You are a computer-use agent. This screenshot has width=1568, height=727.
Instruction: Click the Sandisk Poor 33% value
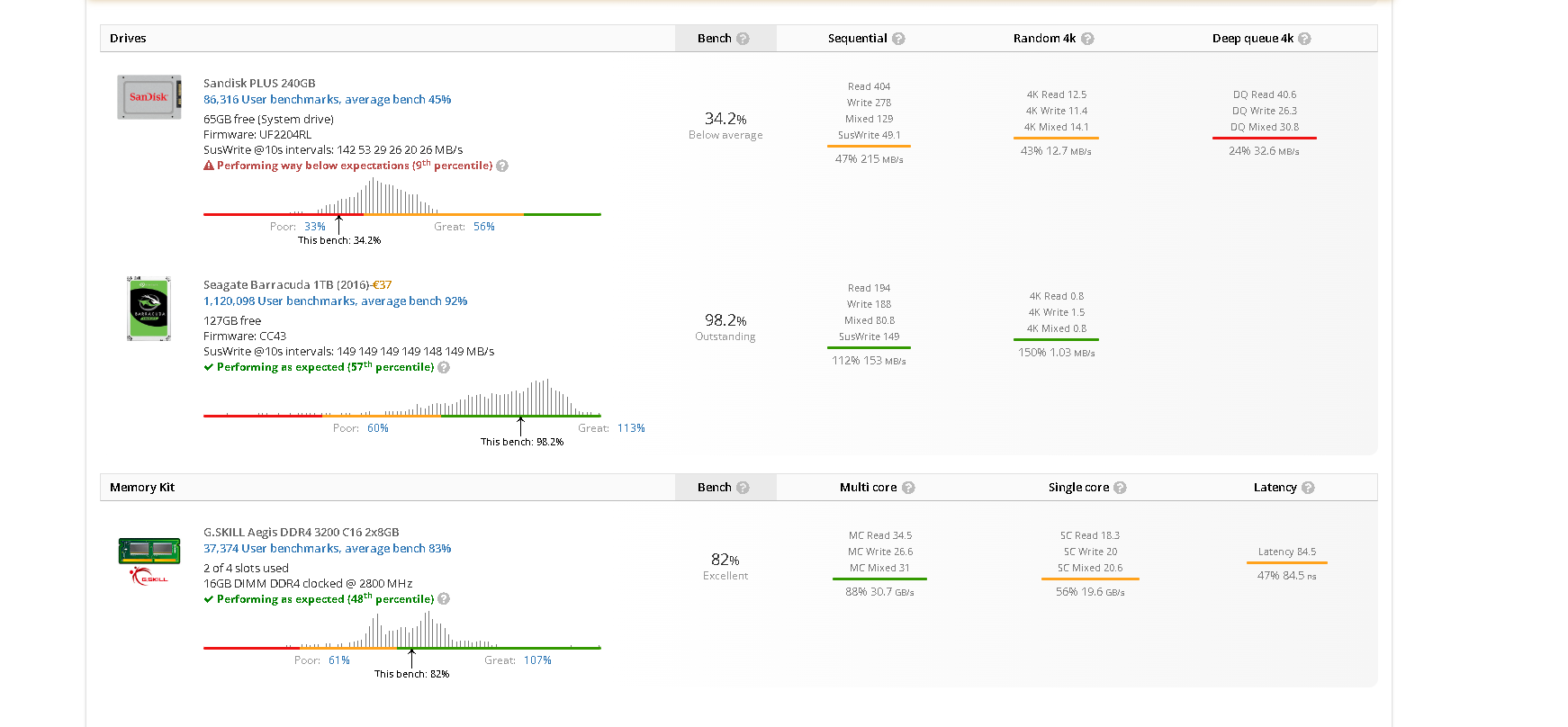click(x=315, y=227)
